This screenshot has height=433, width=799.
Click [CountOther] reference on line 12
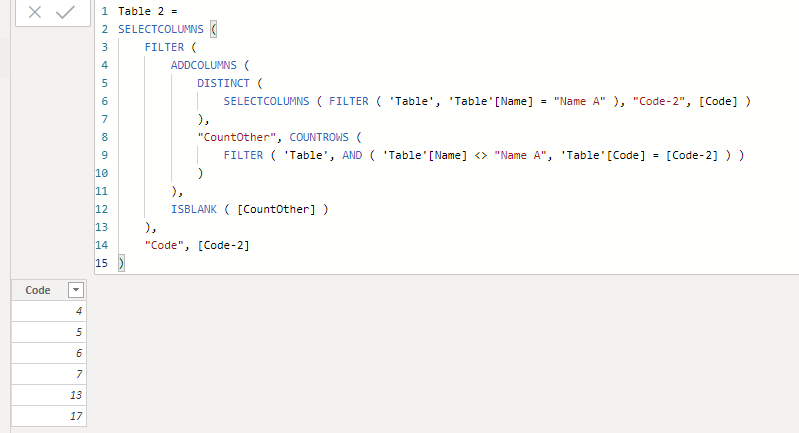[x=276, y=209]
